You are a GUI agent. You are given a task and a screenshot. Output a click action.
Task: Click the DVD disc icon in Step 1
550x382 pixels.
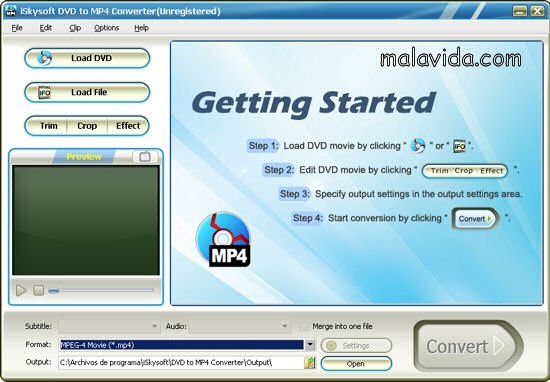417,146
